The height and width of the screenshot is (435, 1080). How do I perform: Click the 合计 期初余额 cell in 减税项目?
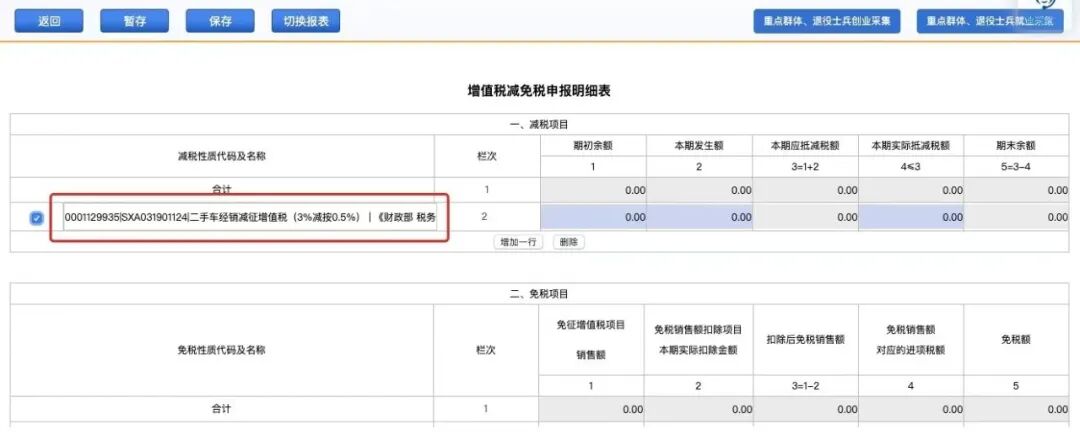(593, 191)
